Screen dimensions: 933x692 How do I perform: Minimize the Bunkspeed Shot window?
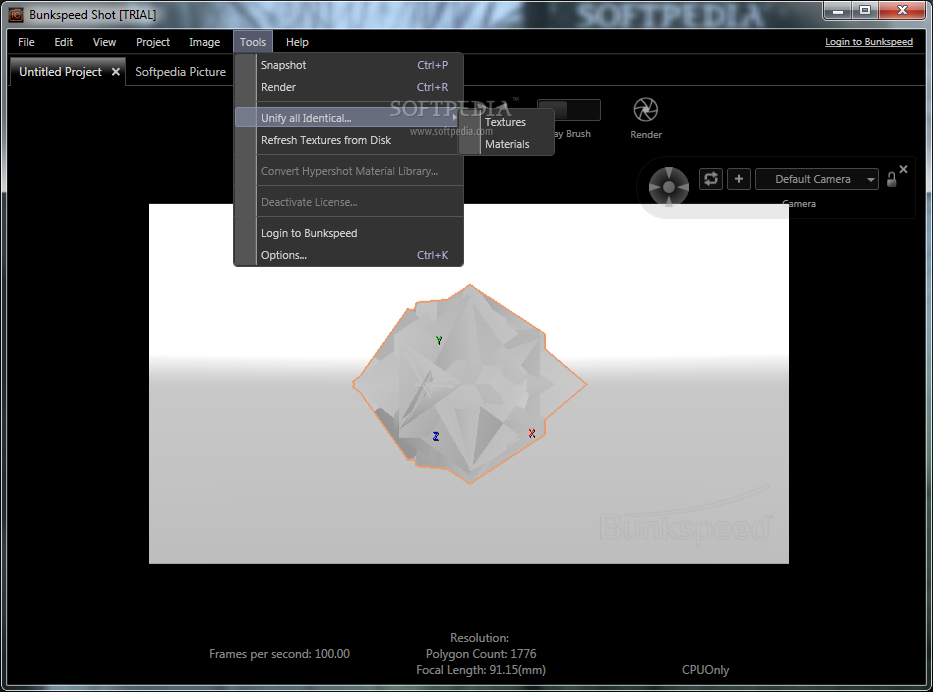pos(838,11)
